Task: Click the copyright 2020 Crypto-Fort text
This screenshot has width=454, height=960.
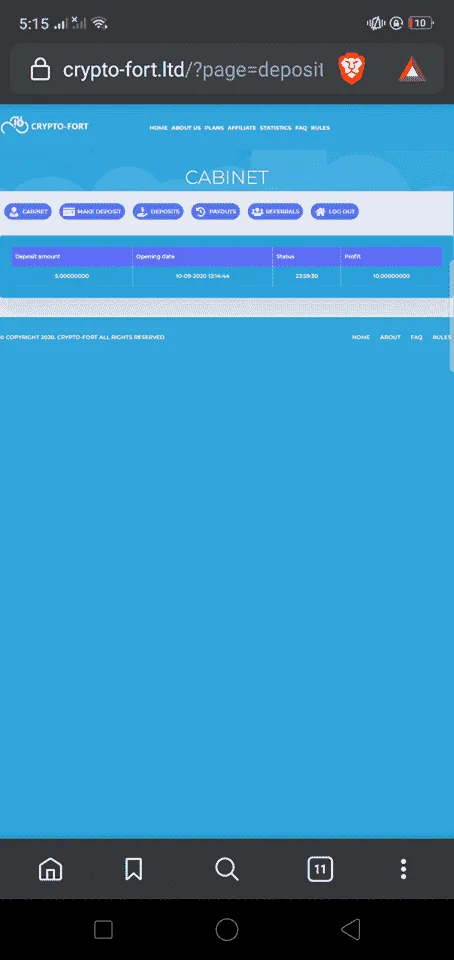Action: coord(83,337)
